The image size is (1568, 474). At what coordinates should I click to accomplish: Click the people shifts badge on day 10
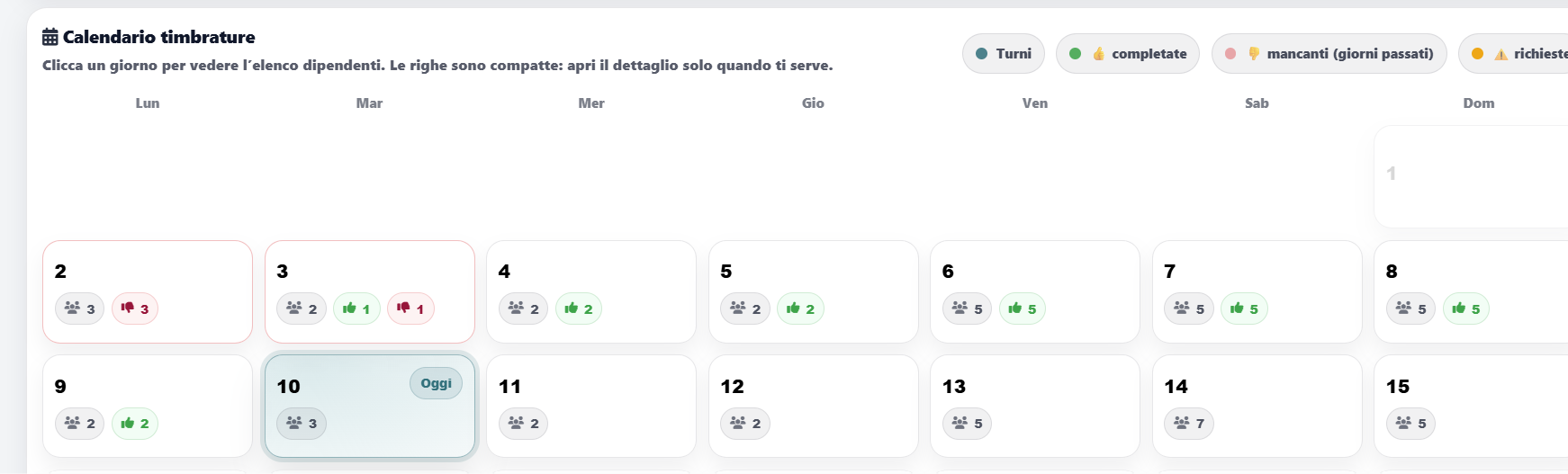pos(302,423)
